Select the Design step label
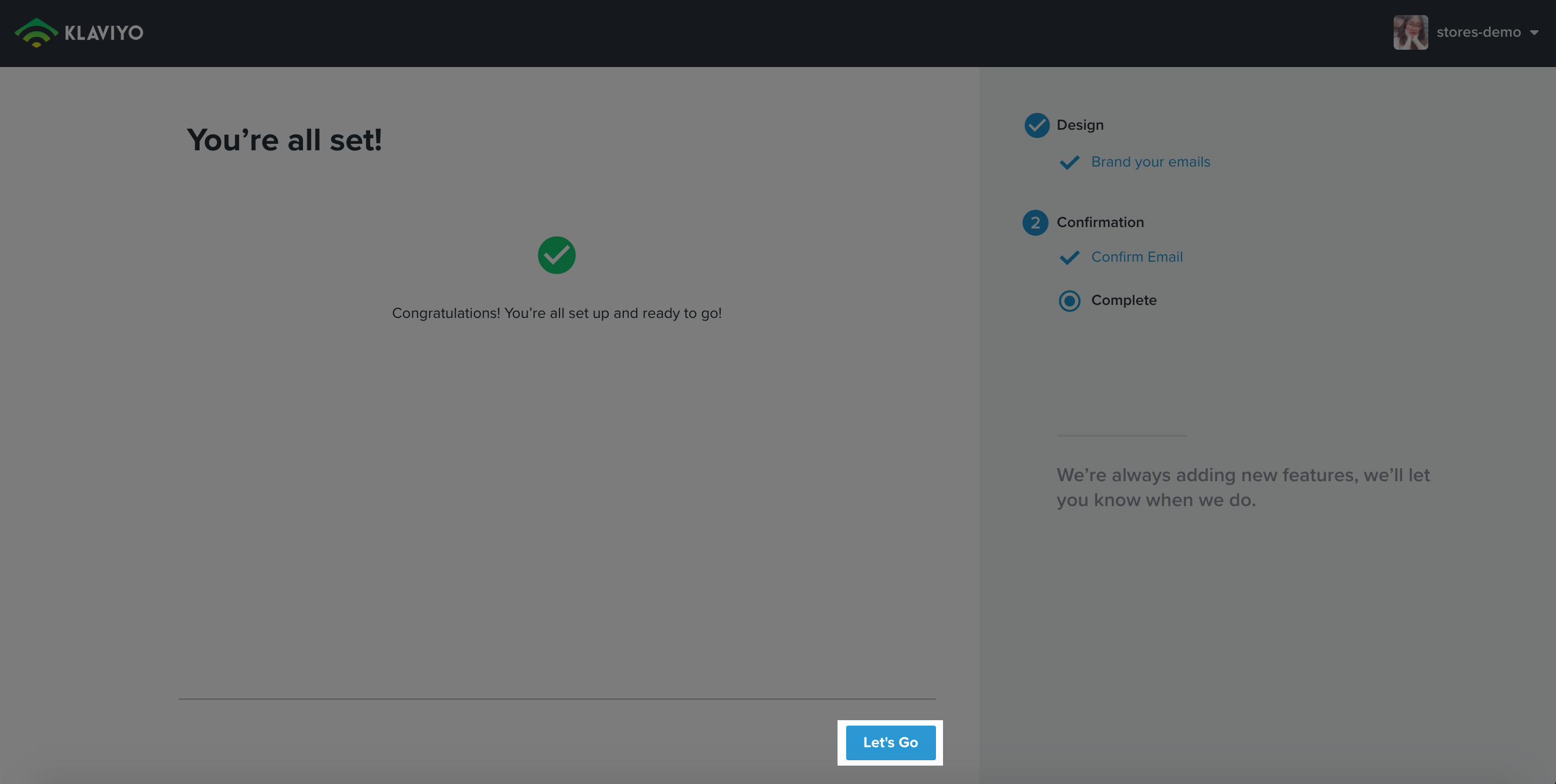 [1080, 125]
